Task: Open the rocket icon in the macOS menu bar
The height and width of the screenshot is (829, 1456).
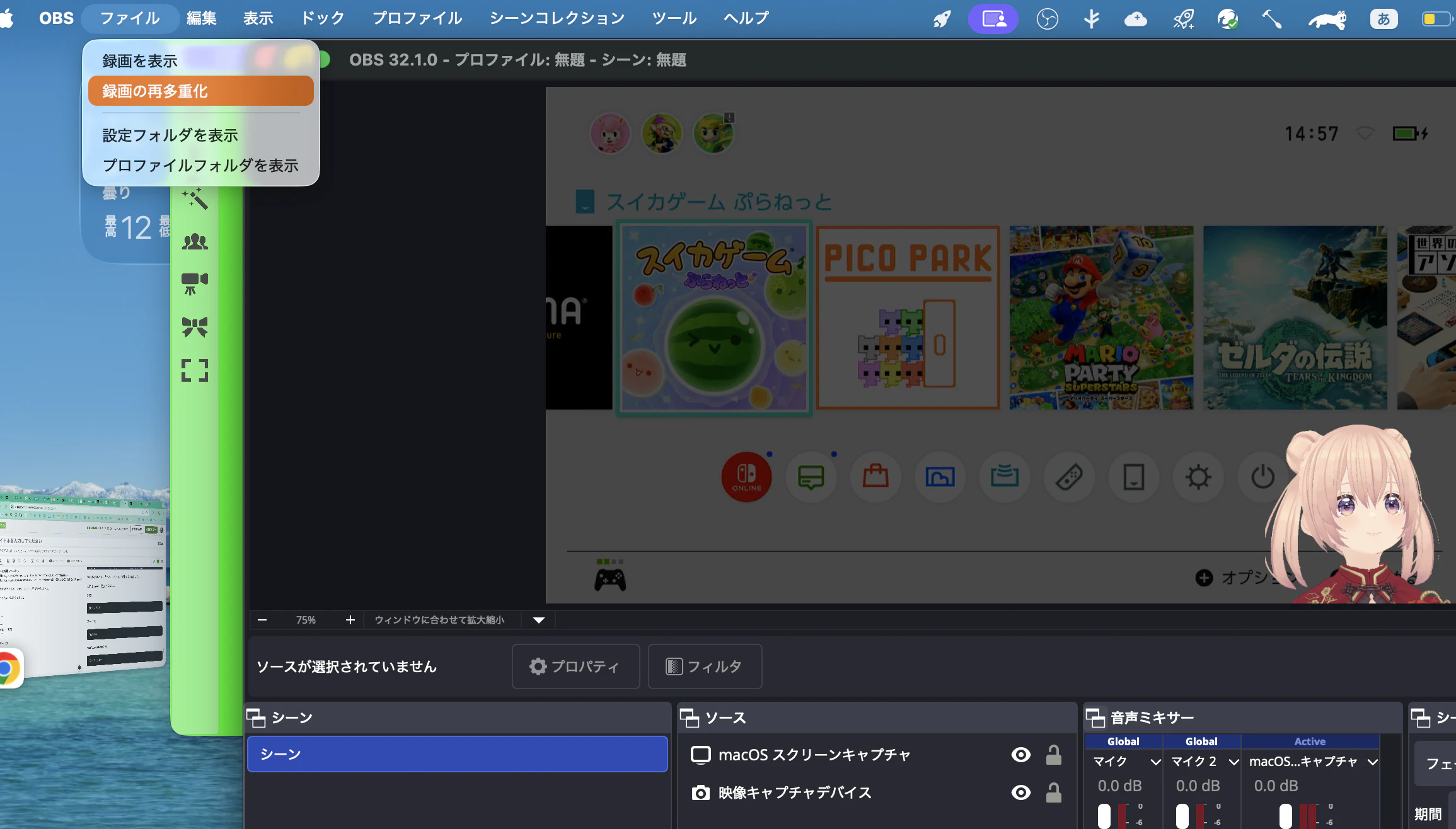Action: (x=942, y=19)
